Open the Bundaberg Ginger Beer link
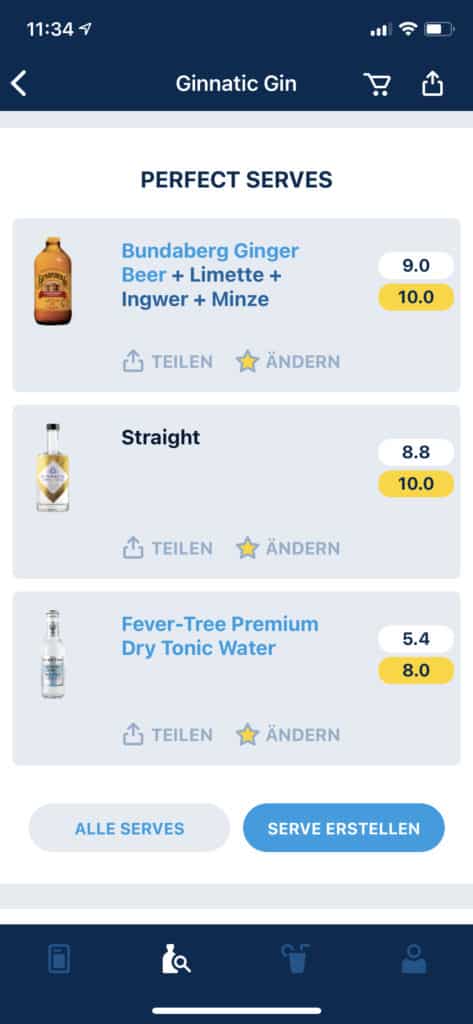The width and height of the screenshot is (473, 1024). pyautogui.click(x=210, y=263)
